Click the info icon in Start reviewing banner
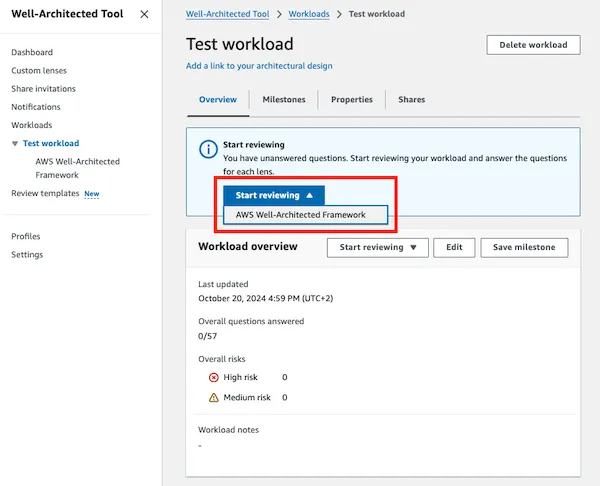The height and width of the screenshot is (486, 600). pos(209,149)
